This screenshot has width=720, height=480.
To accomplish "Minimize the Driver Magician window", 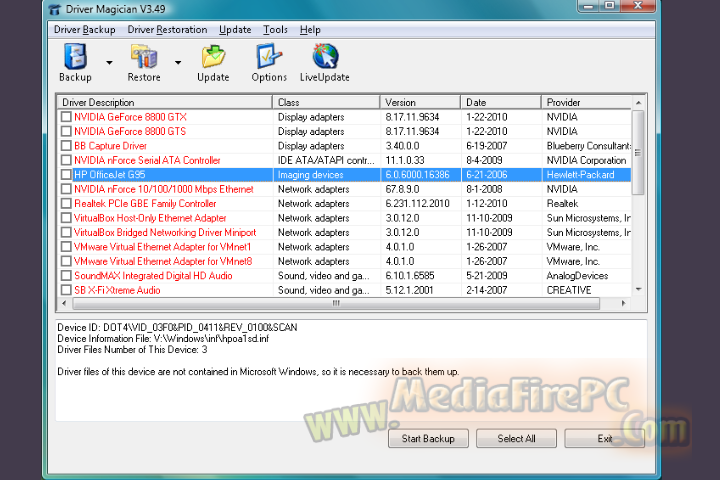I will (588, 6).
